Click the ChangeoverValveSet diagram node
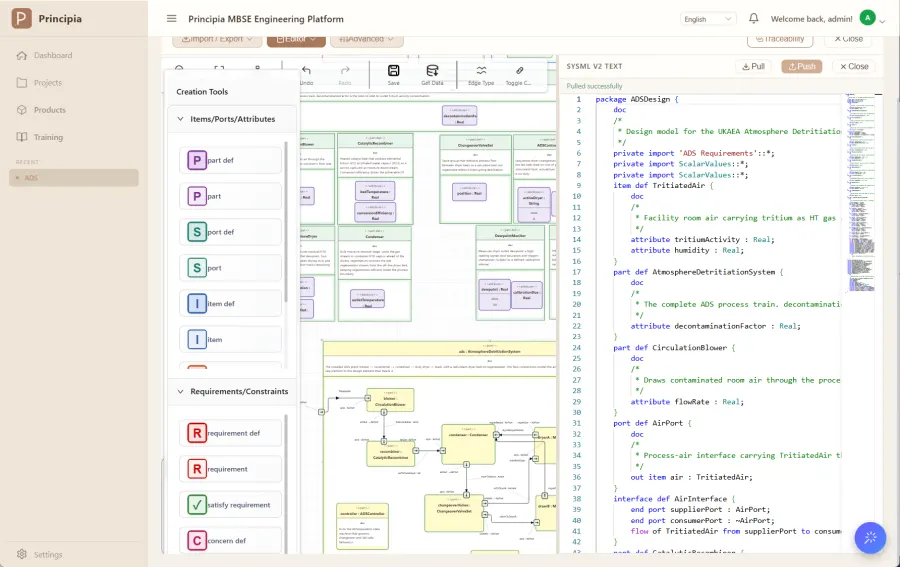The image size is (900, 567). (x=454, y=513)
